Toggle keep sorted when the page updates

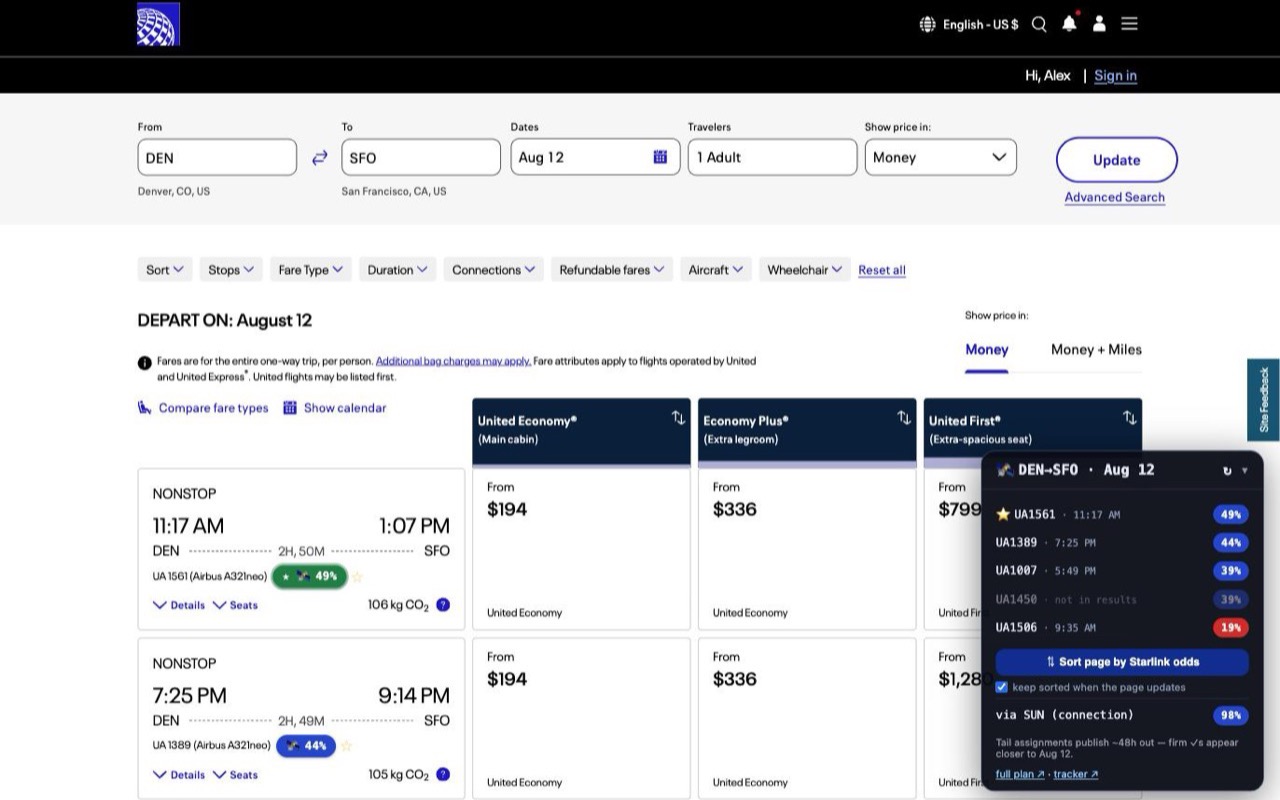coord(1002,687)
